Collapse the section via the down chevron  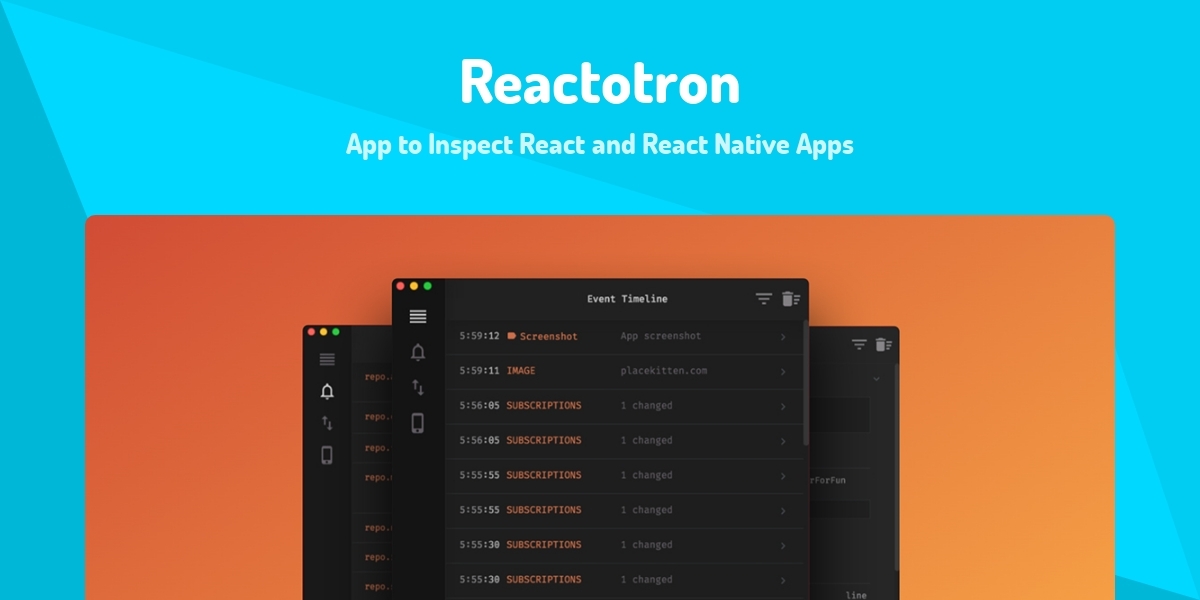875,378
